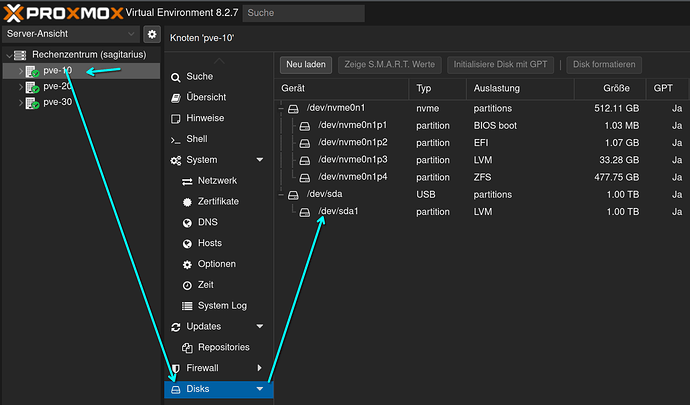Collapse the Updates submenu arrow
This screenshot has height=405, width=690.
[x=260, y=326]
